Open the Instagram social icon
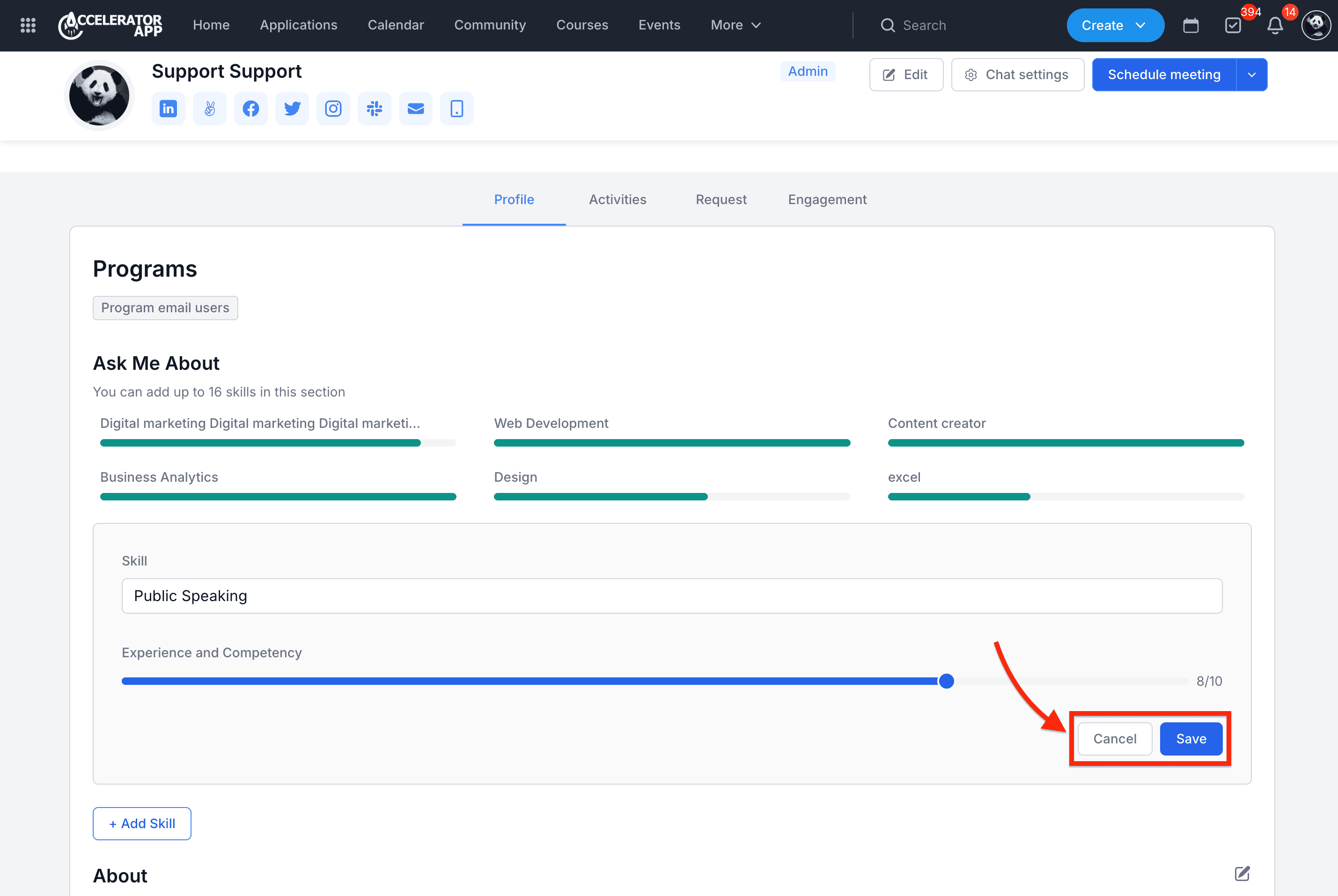The width and height of the screenshot is (1338, 896). pos(333,109)
